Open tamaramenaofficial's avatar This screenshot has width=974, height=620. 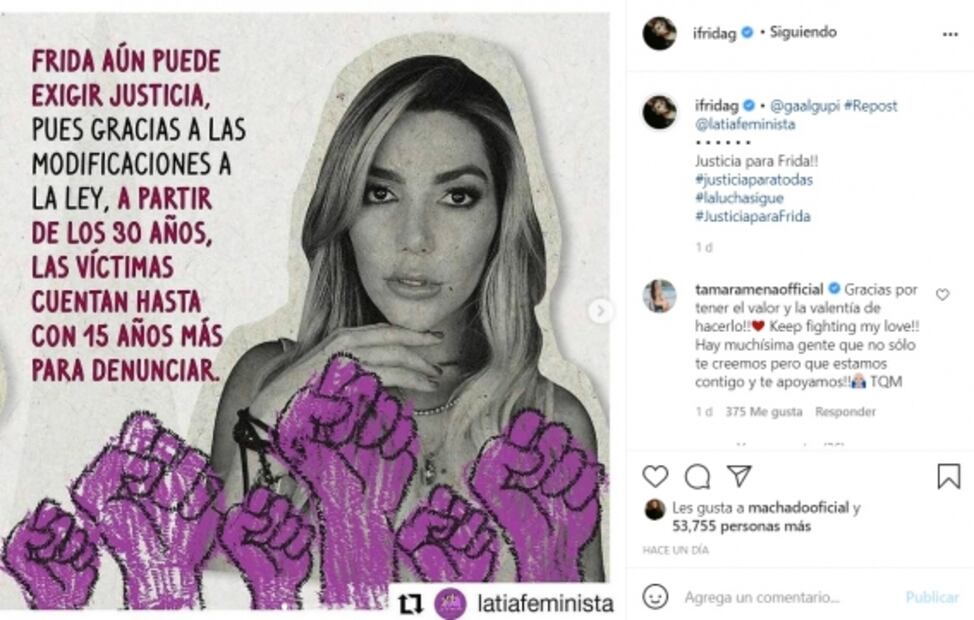[660, 296]
